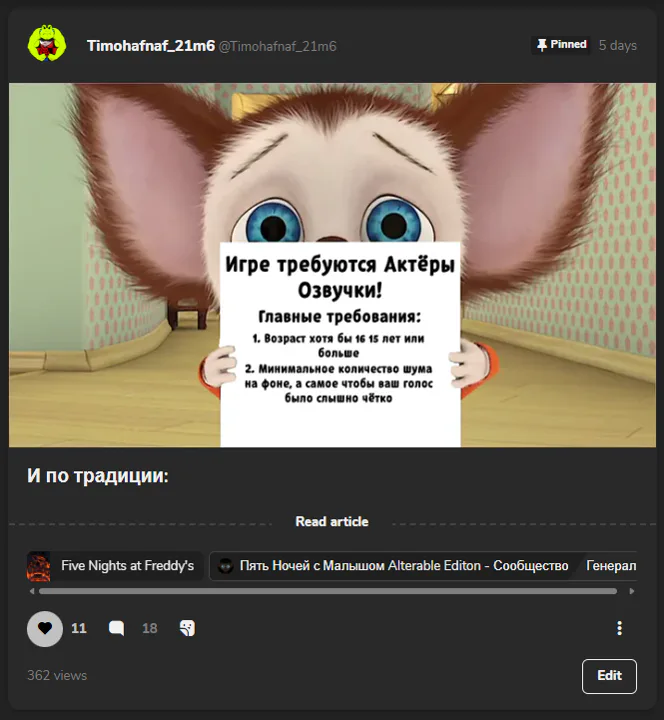Click the И по традиции: post text

click(98, 476)
